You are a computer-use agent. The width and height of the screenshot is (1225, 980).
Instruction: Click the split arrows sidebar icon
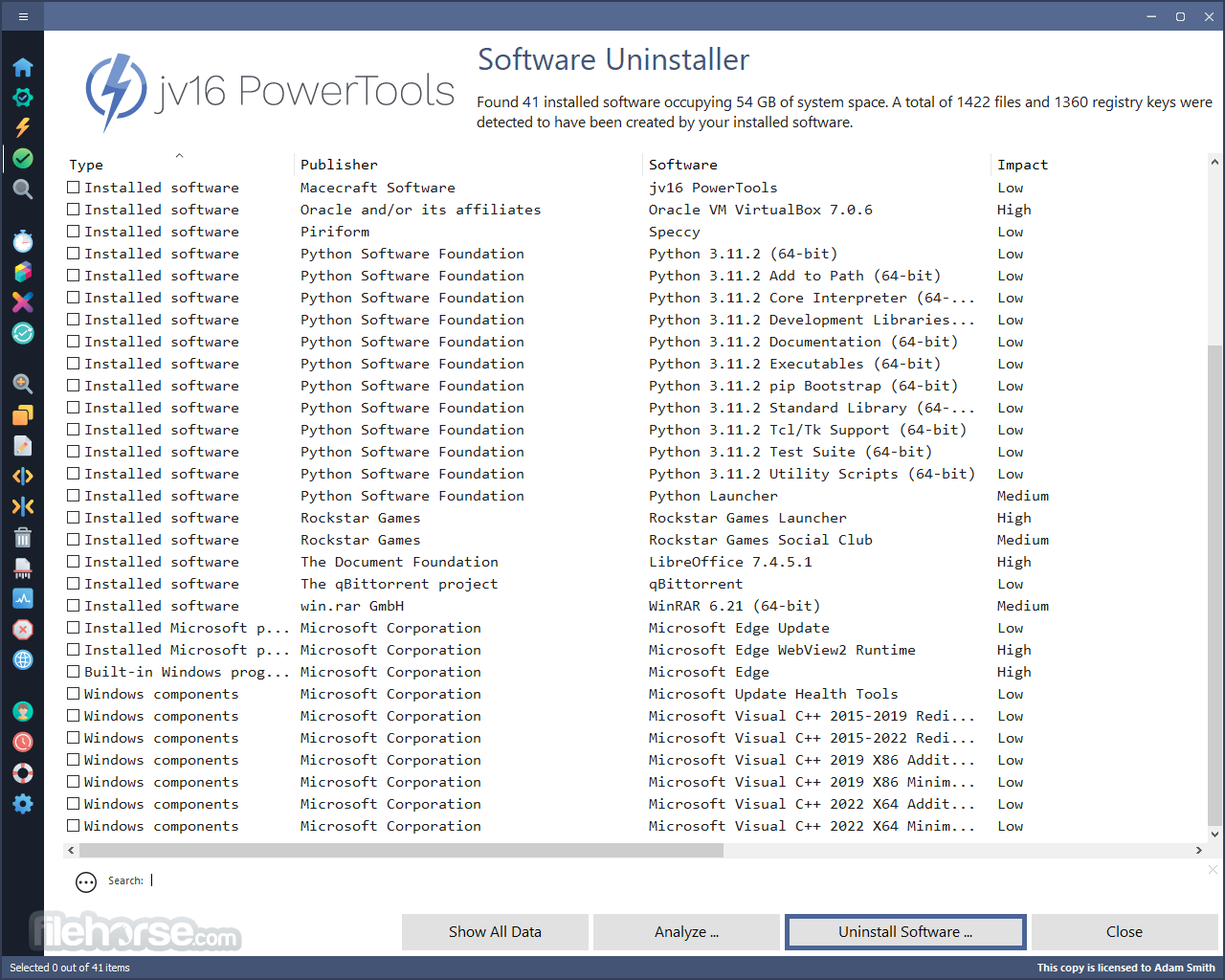pos(23,476)
